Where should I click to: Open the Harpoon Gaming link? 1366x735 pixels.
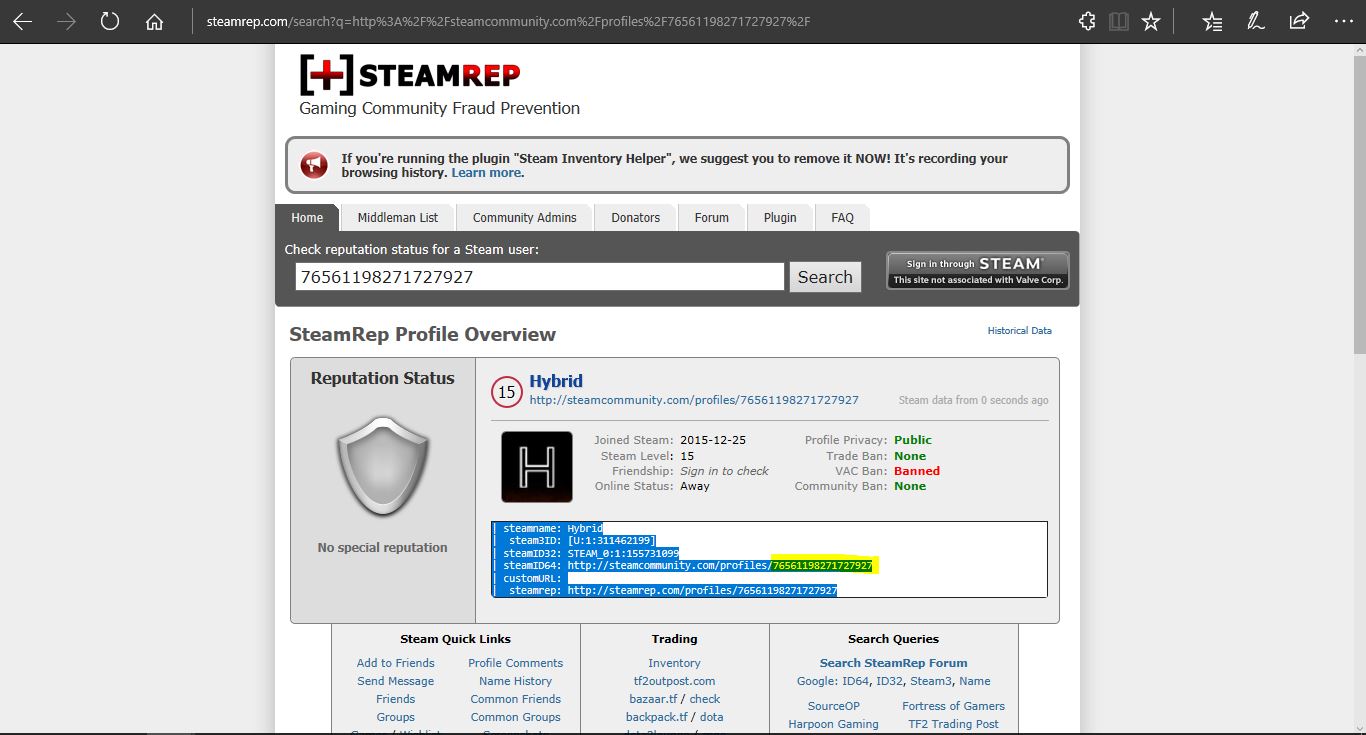pos(834,724)
